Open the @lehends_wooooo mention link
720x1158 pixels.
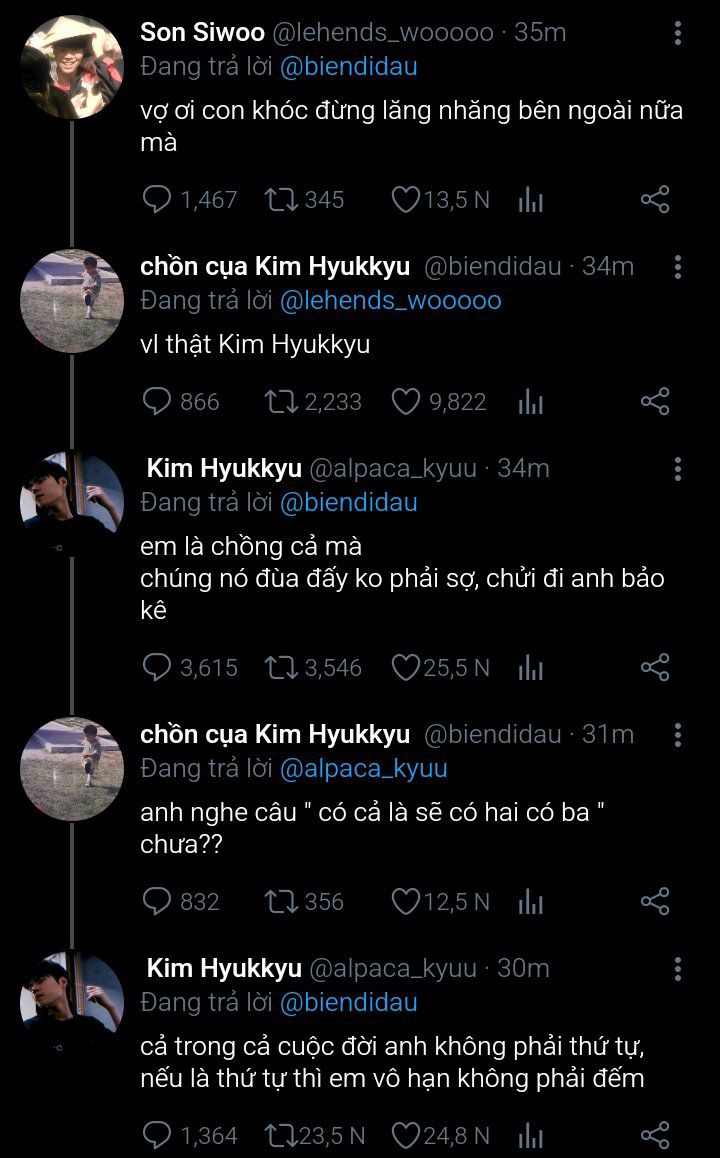point(390,300)
